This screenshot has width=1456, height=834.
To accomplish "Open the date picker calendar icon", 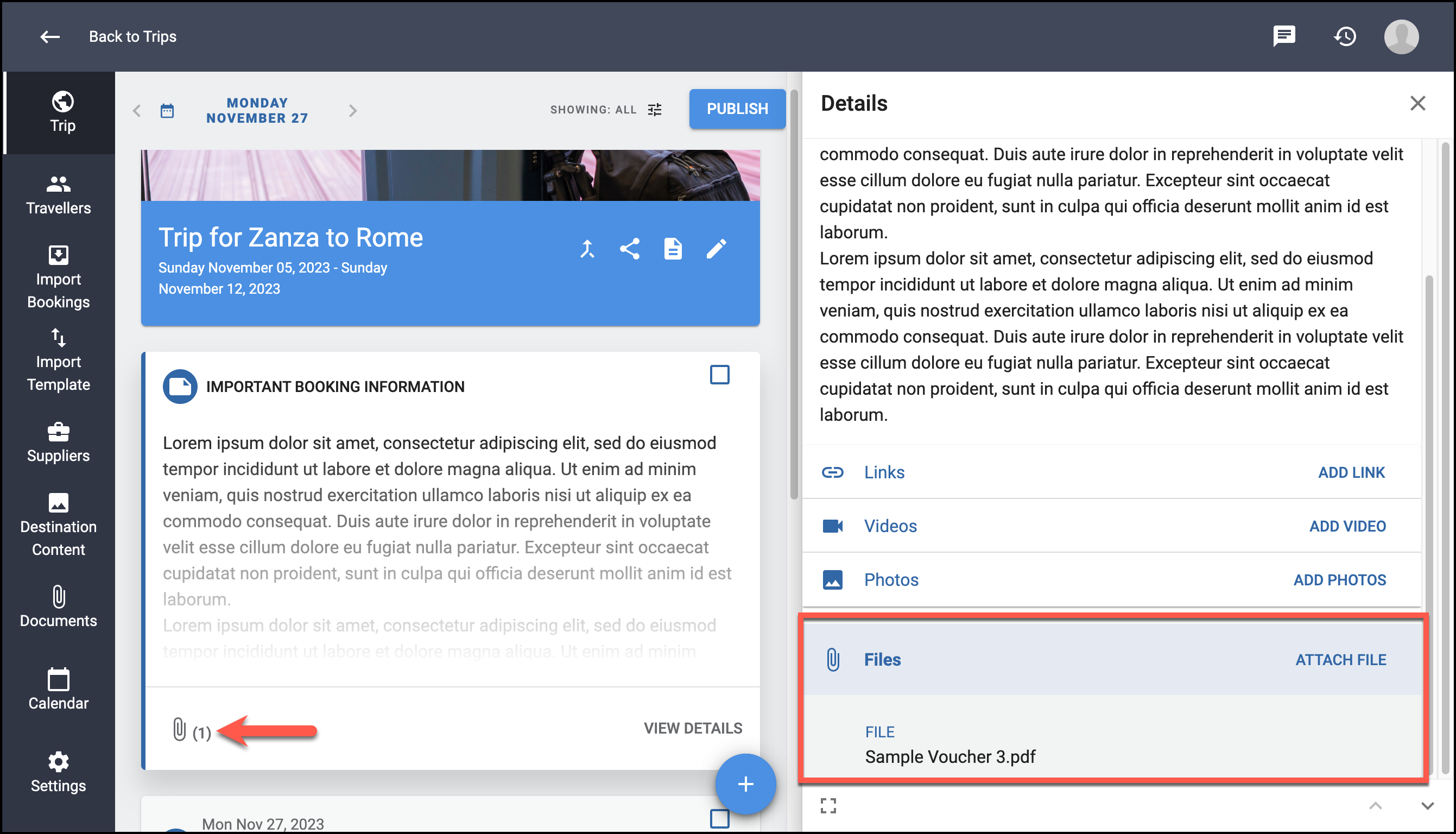I will point(167,111).
